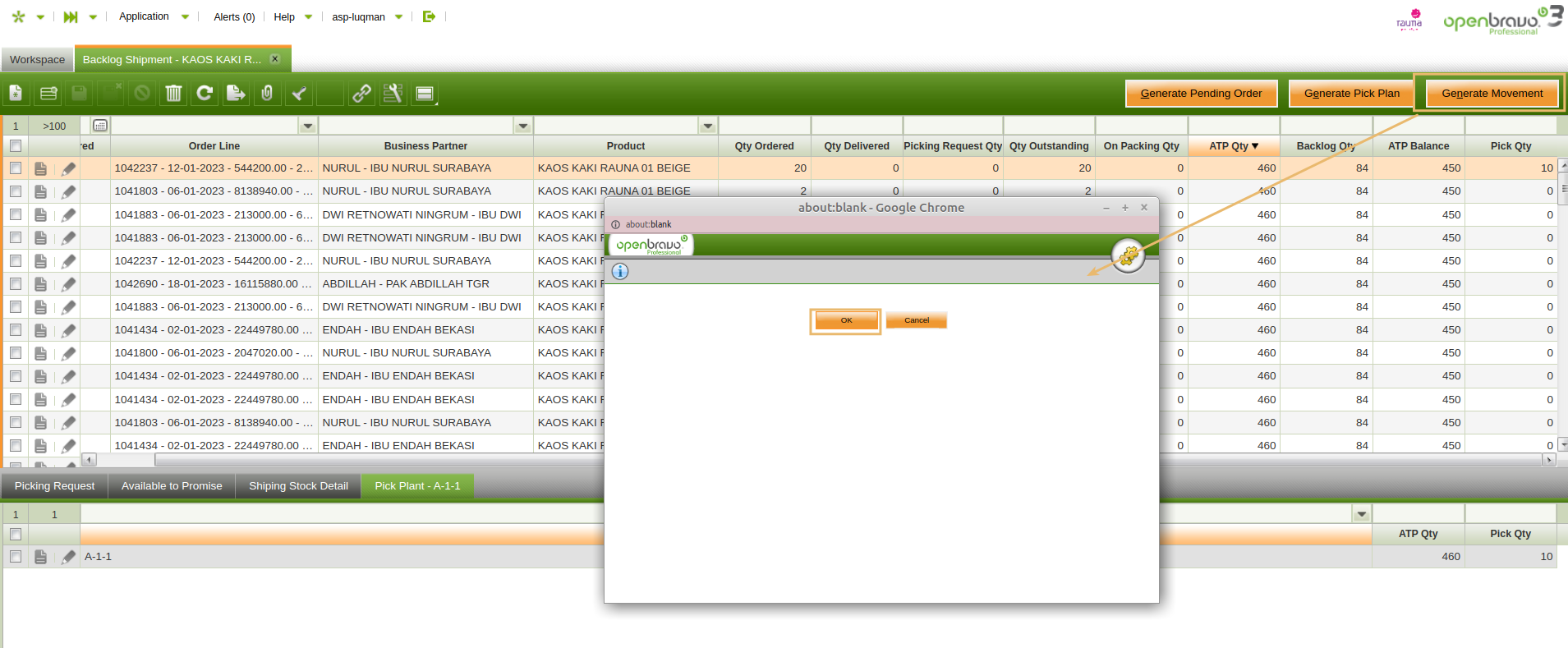Screen dimensions: 1568x648
Task: Refresh the grid with the reload icon
Action: (x=205, y=94)
